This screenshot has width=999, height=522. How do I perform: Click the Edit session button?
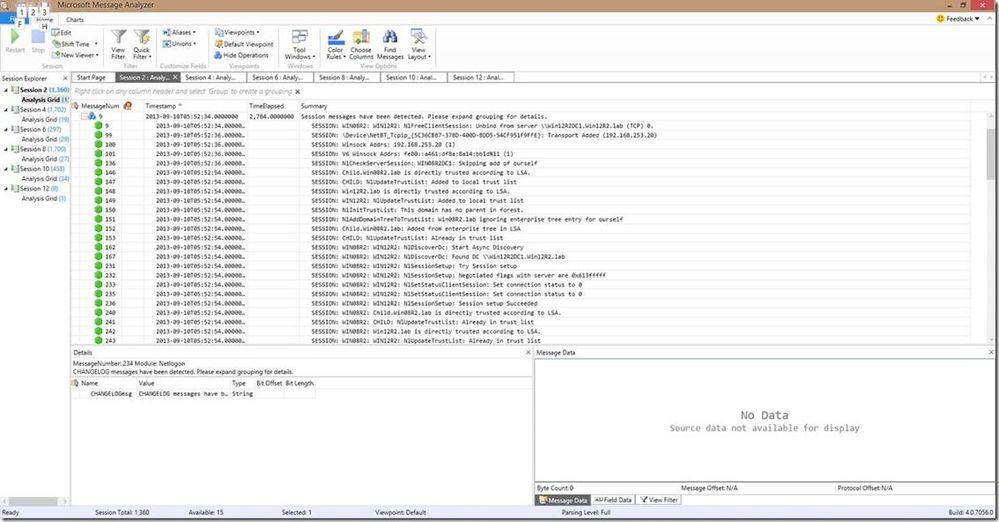pos(62,33)
